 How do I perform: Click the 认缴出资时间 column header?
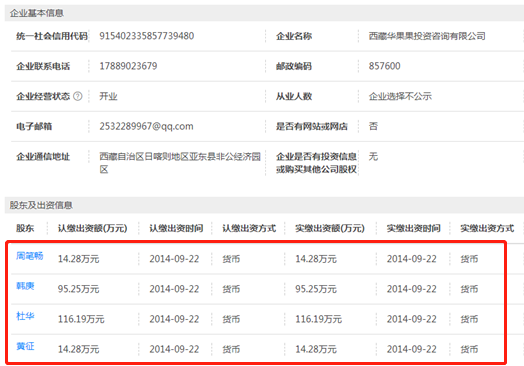(x=176, y=228)
